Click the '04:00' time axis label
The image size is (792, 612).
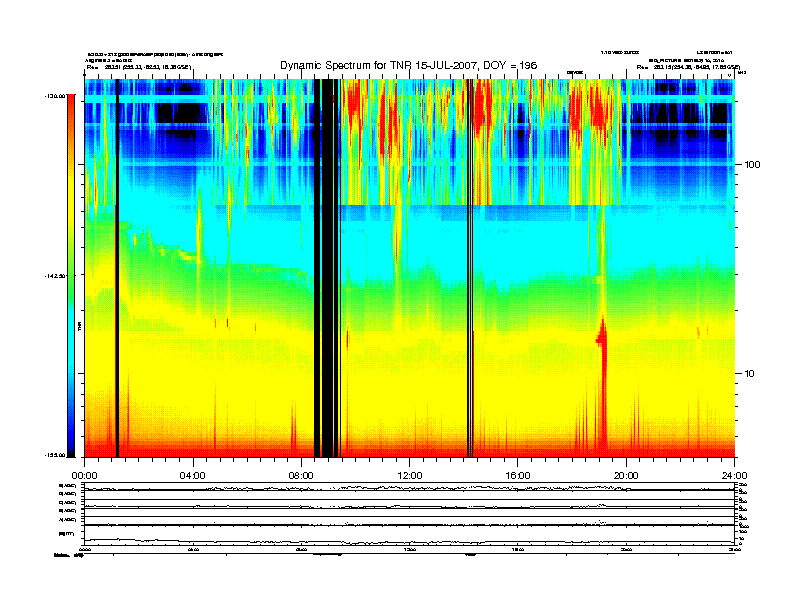pyautogui.click(x=193, y=476)
